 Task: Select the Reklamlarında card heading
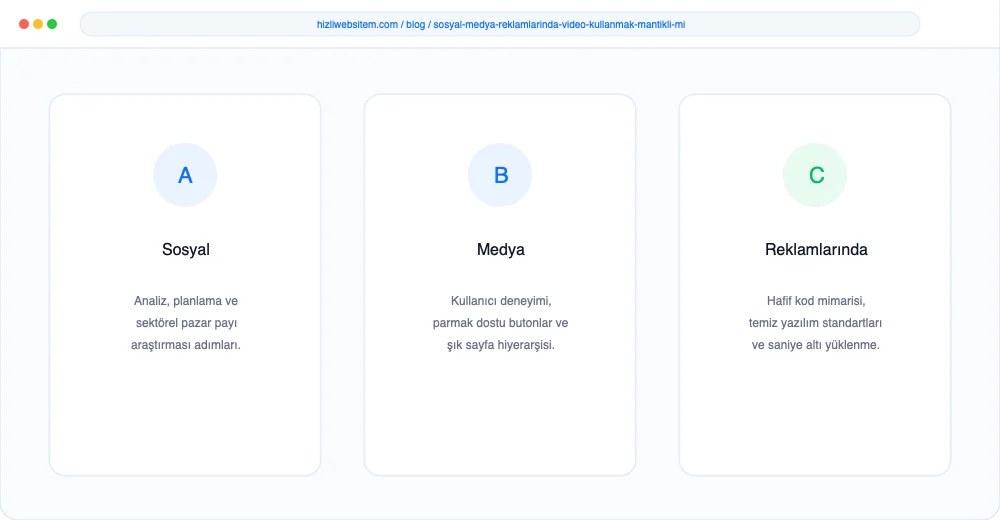coord(816,249)
